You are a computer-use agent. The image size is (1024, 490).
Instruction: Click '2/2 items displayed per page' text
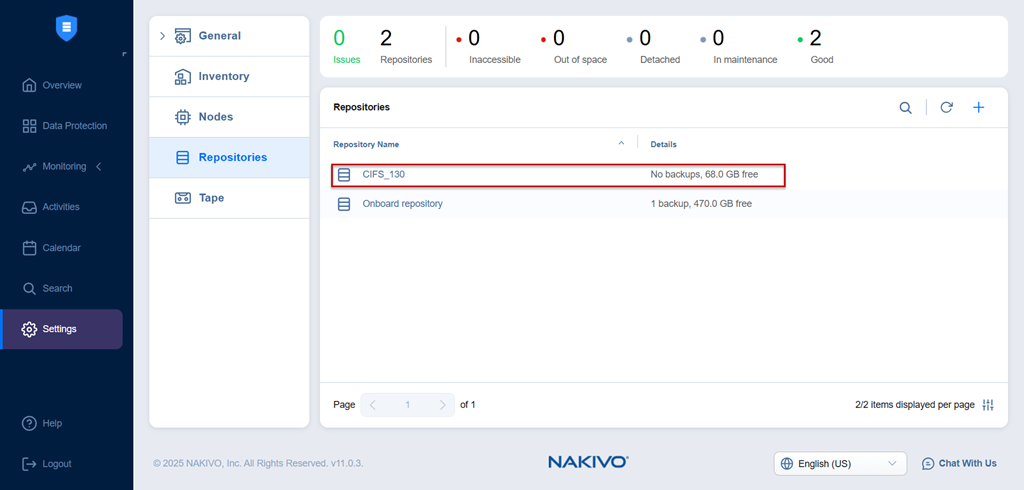pyautogui.click(x=914, y=405)
